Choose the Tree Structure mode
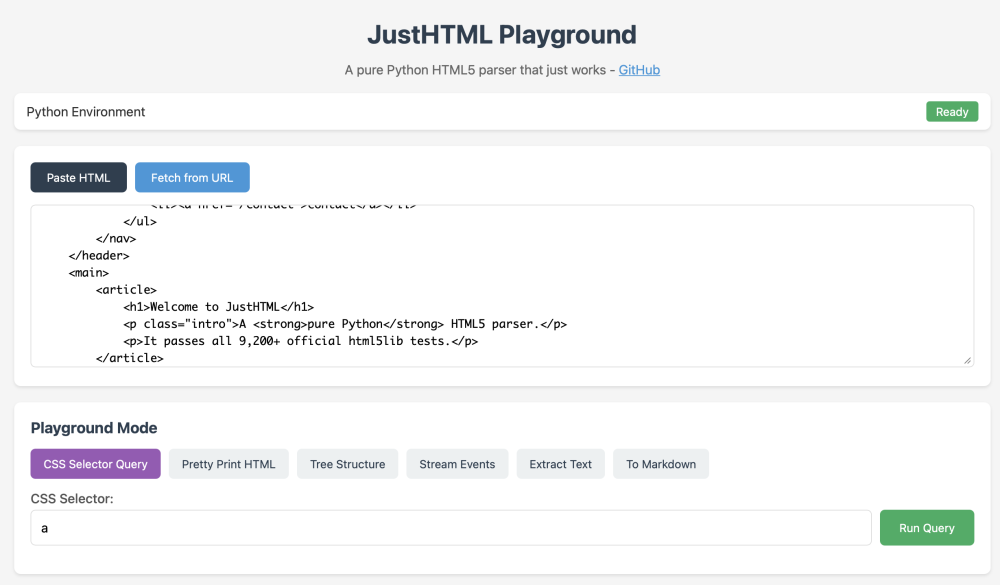The image size is (1000, 585). tap(347, 464)
